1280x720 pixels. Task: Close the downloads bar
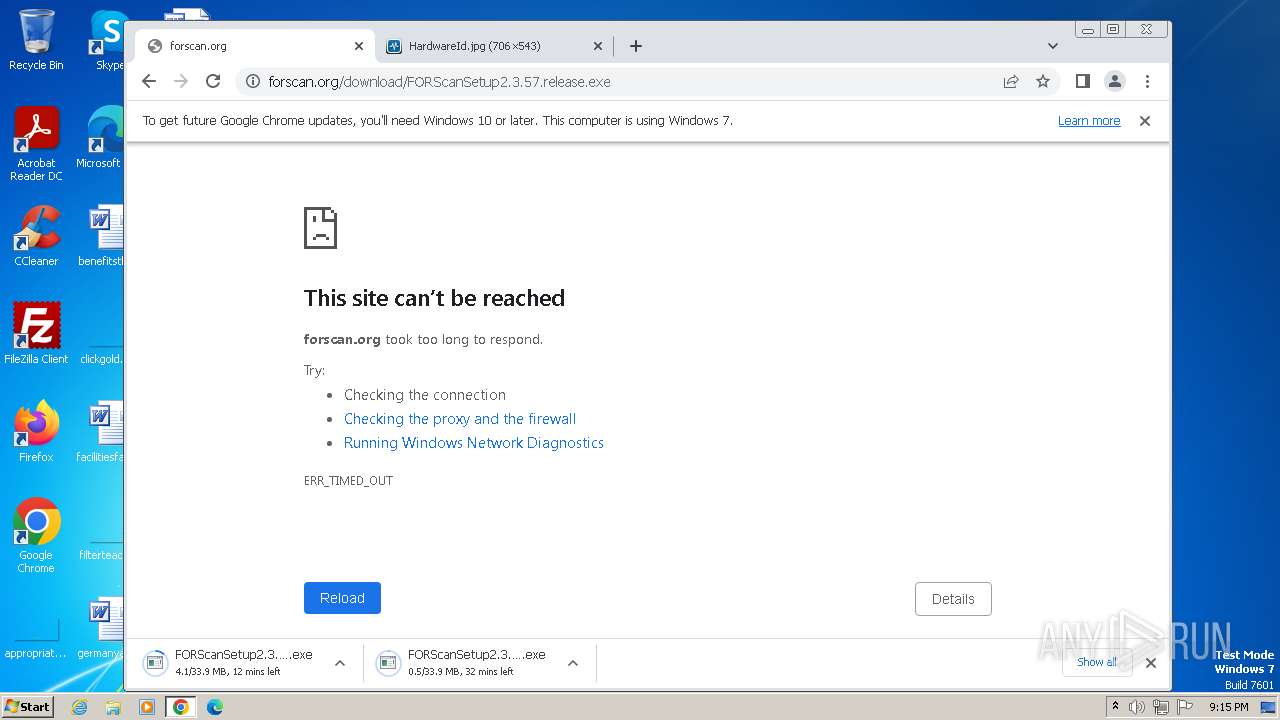1151,662
